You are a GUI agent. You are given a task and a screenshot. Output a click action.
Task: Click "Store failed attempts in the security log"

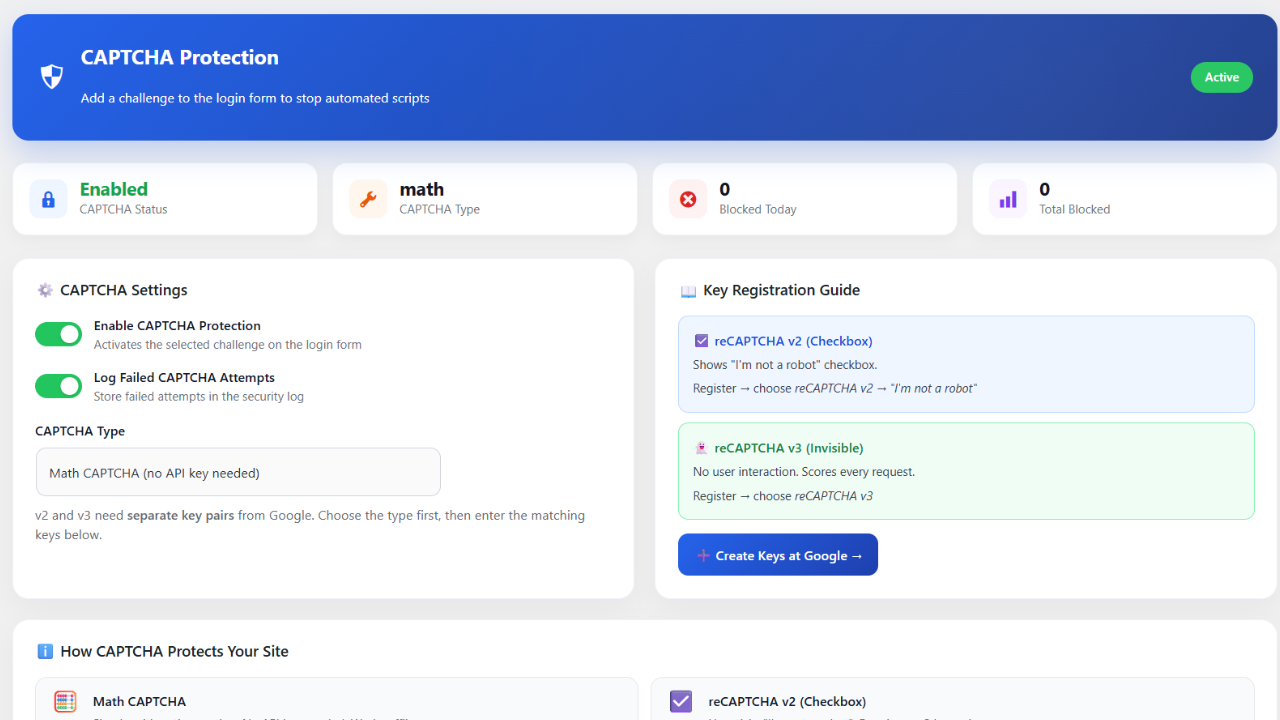click(199, 397)
